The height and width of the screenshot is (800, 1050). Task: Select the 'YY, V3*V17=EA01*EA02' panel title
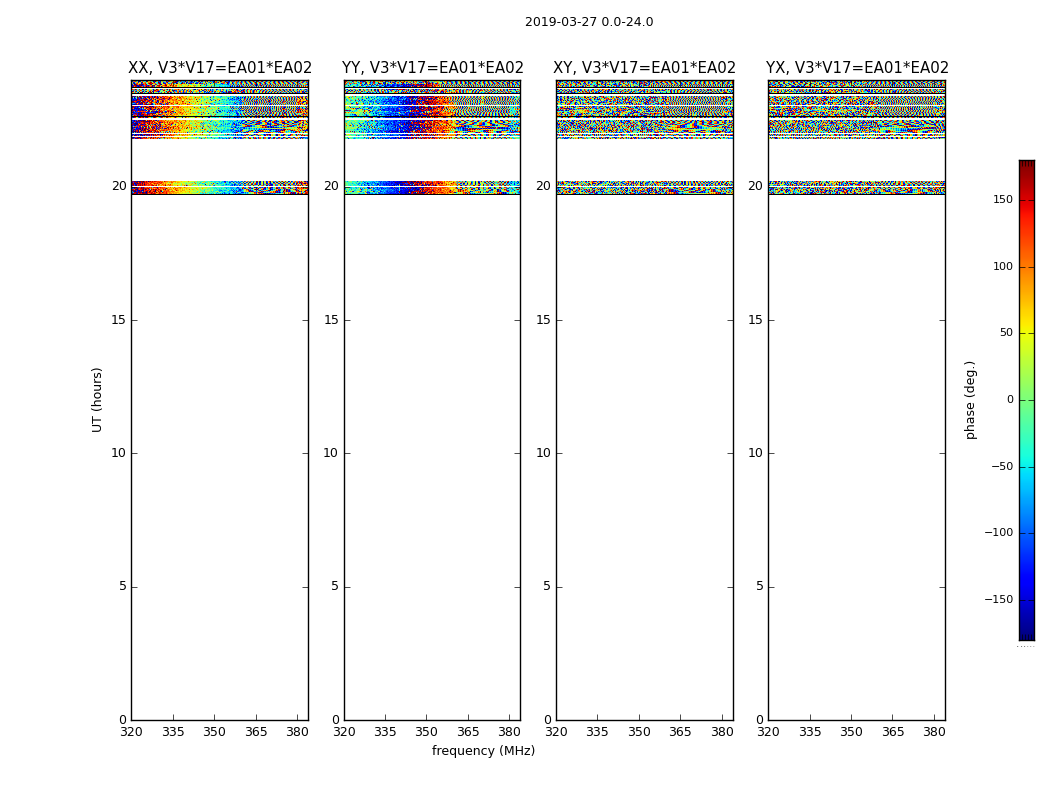(433, 68)
